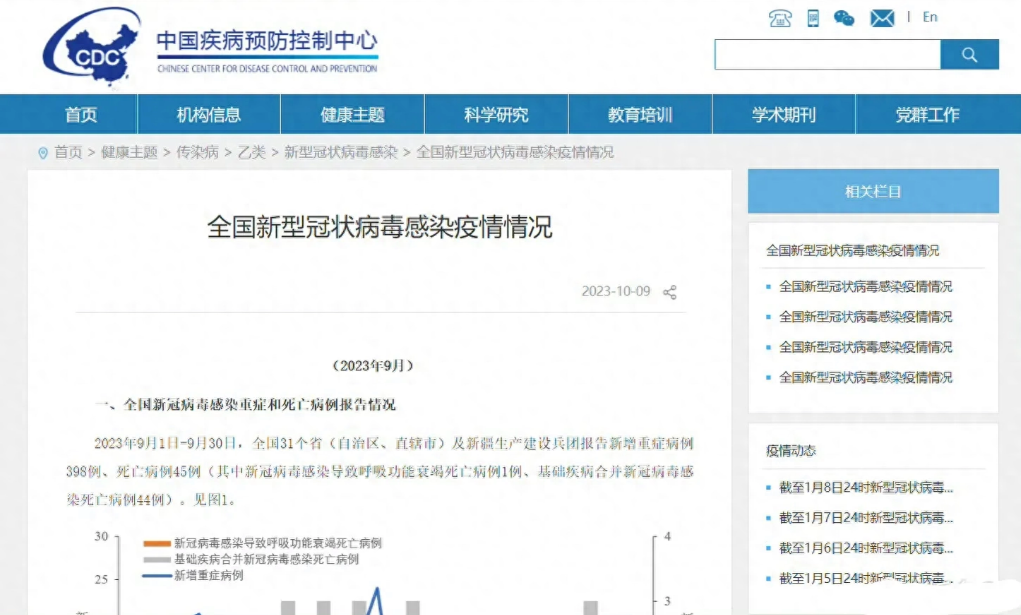
Task: Switch language via the En link
Action: pyautogui.click(x=930, y=17)
